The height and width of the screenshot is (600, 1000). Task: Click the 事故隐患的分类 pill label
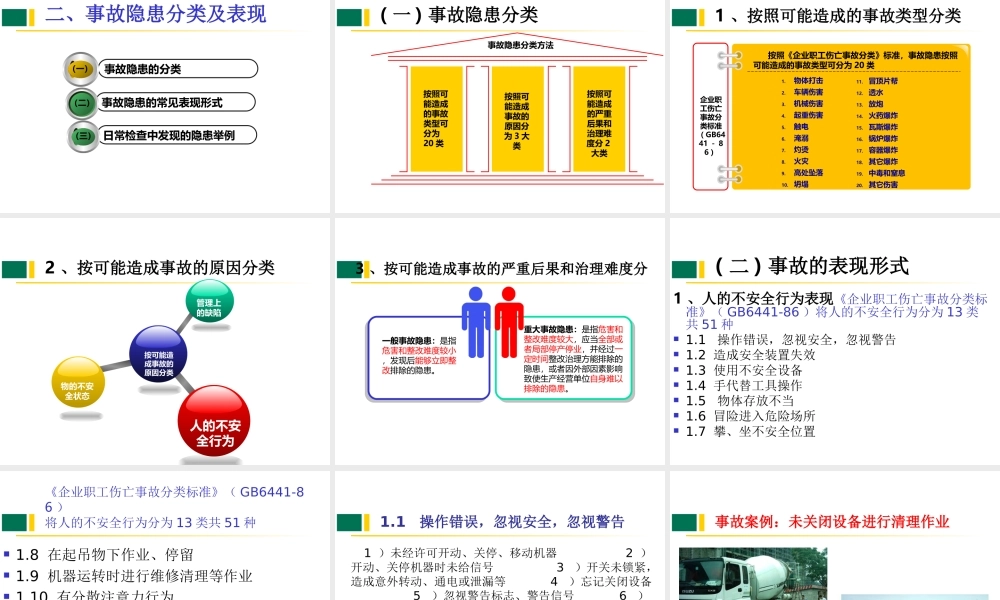click(178, 69)
